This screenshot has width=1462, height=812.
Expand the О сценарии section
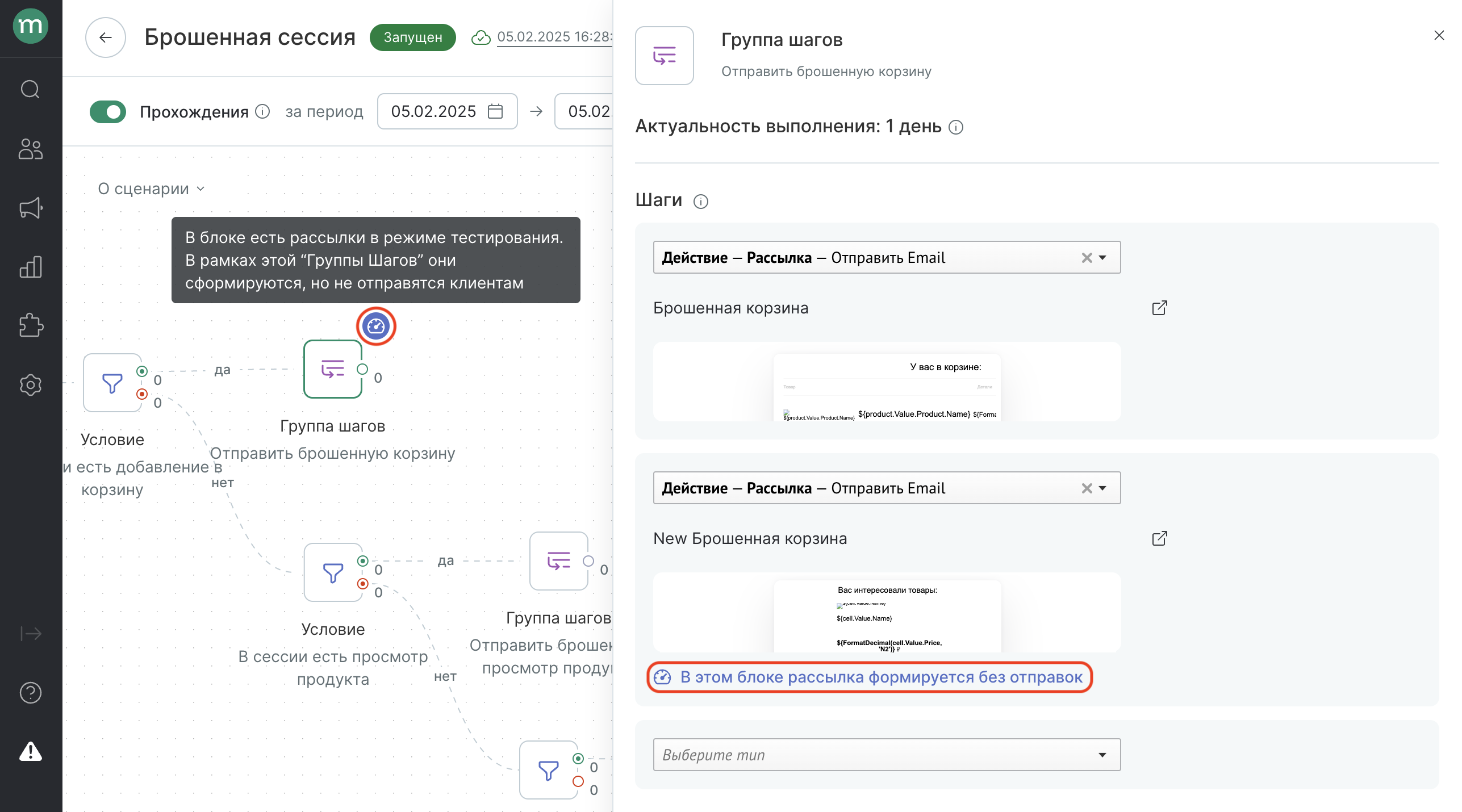pyautogui.click(x=151, y=189)
